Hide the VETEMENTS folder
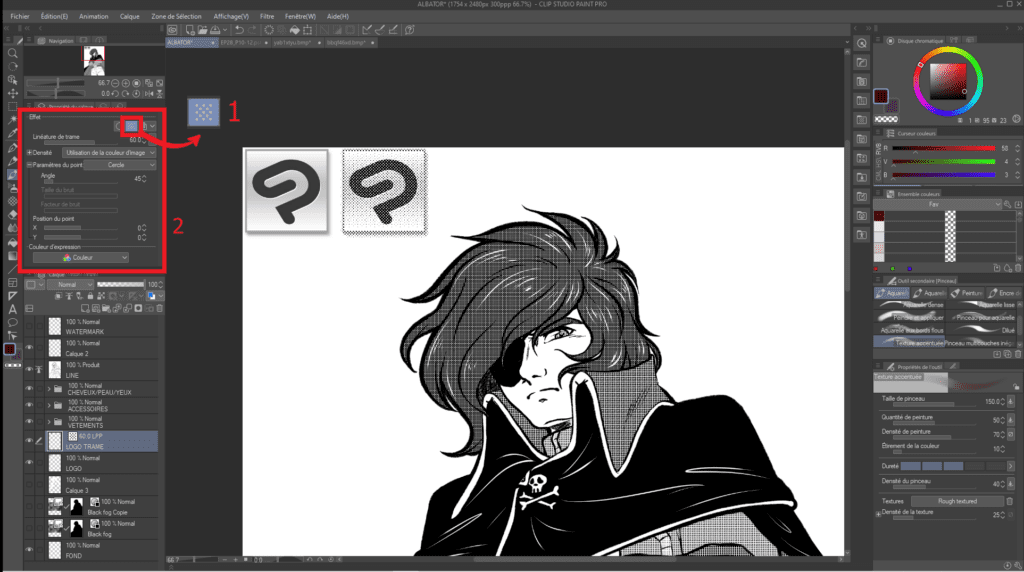The height and width of the screenshot is (572, 1024). coord(29,421)
